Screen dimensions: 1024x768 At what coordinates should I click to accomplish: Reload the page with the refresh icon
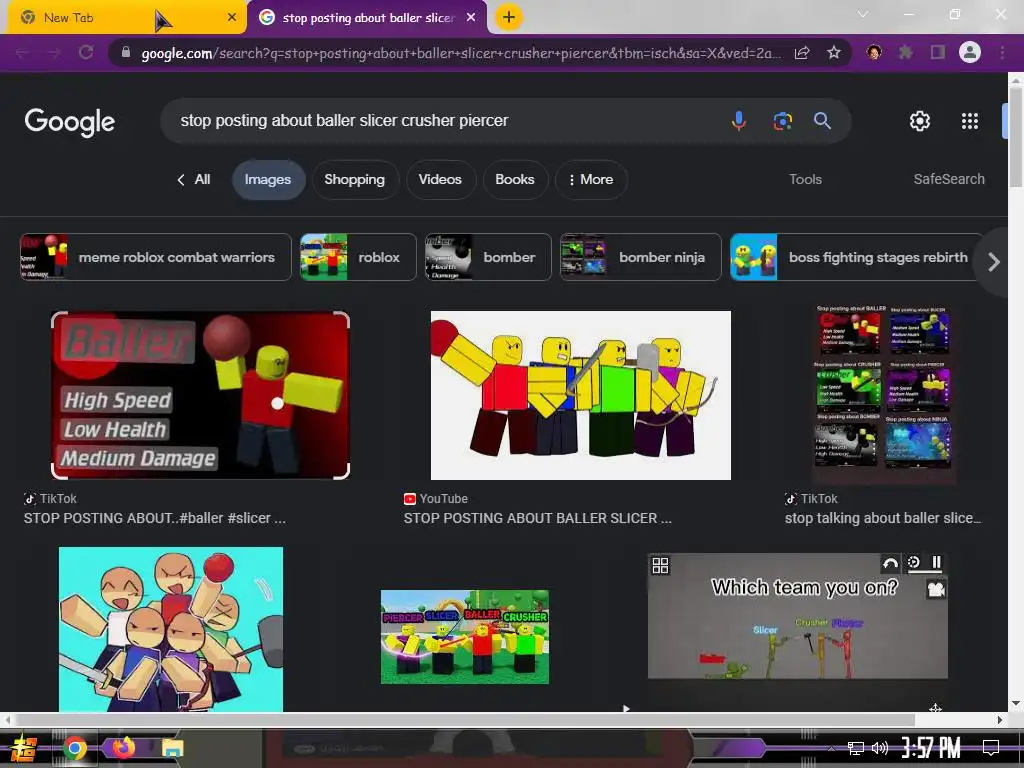(x=86, y=52)
